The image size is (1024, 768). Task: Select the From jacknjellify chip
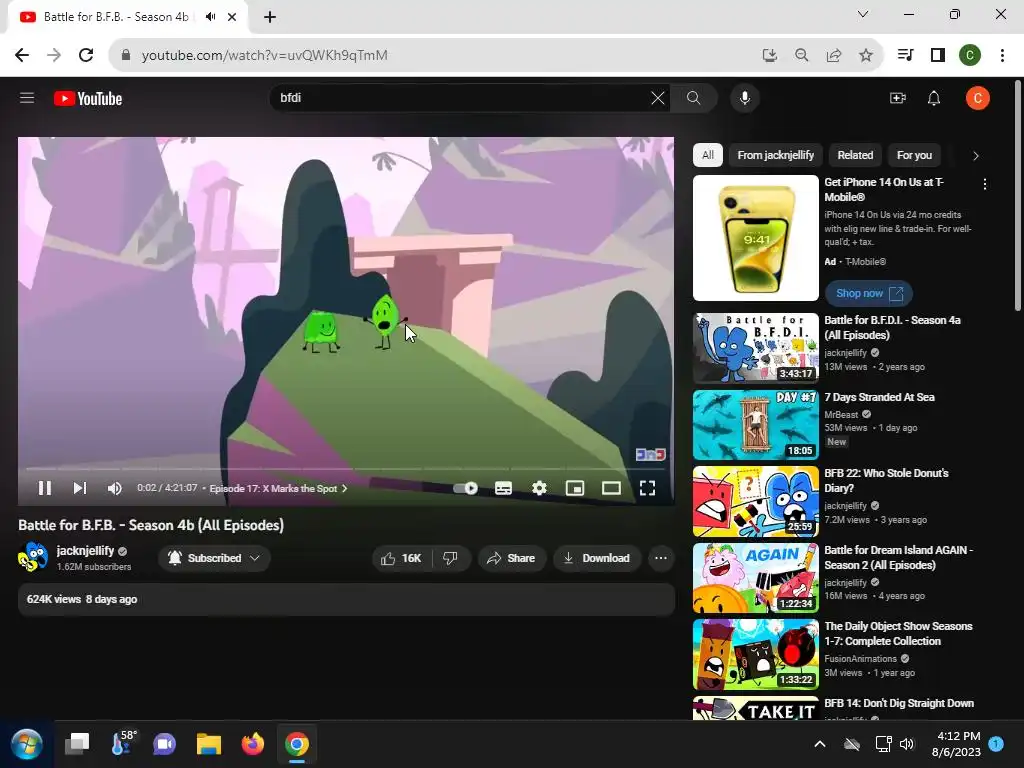[x=776, y=155]
